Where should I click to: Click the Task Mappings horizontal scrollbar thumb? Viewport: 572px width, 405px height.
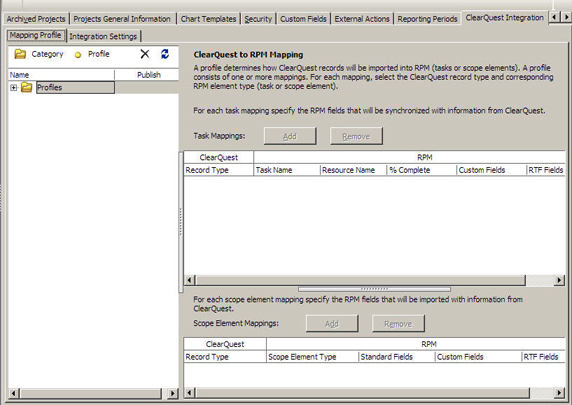(360, 280)
